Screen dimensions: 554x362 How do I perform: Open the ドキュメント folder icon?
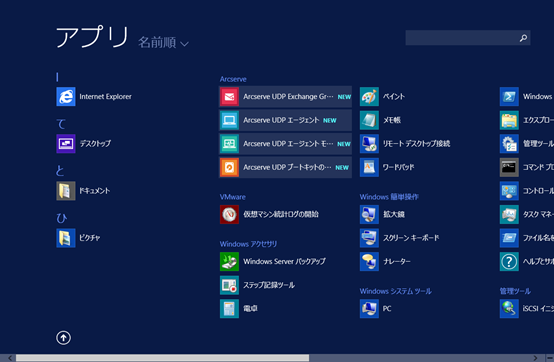[66, 191]
